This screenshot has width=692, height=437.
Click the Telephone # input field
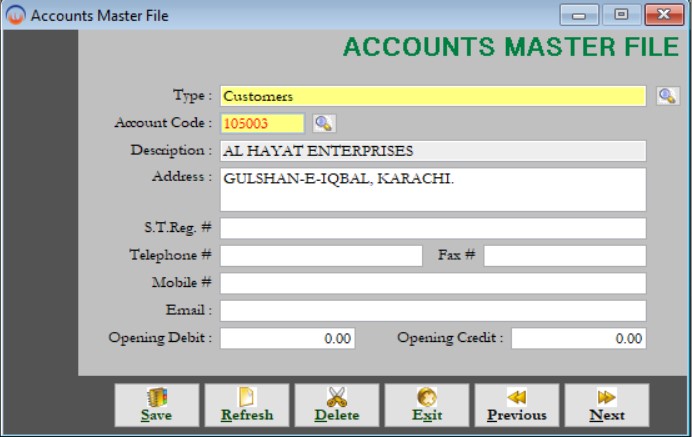click(321, 256)
